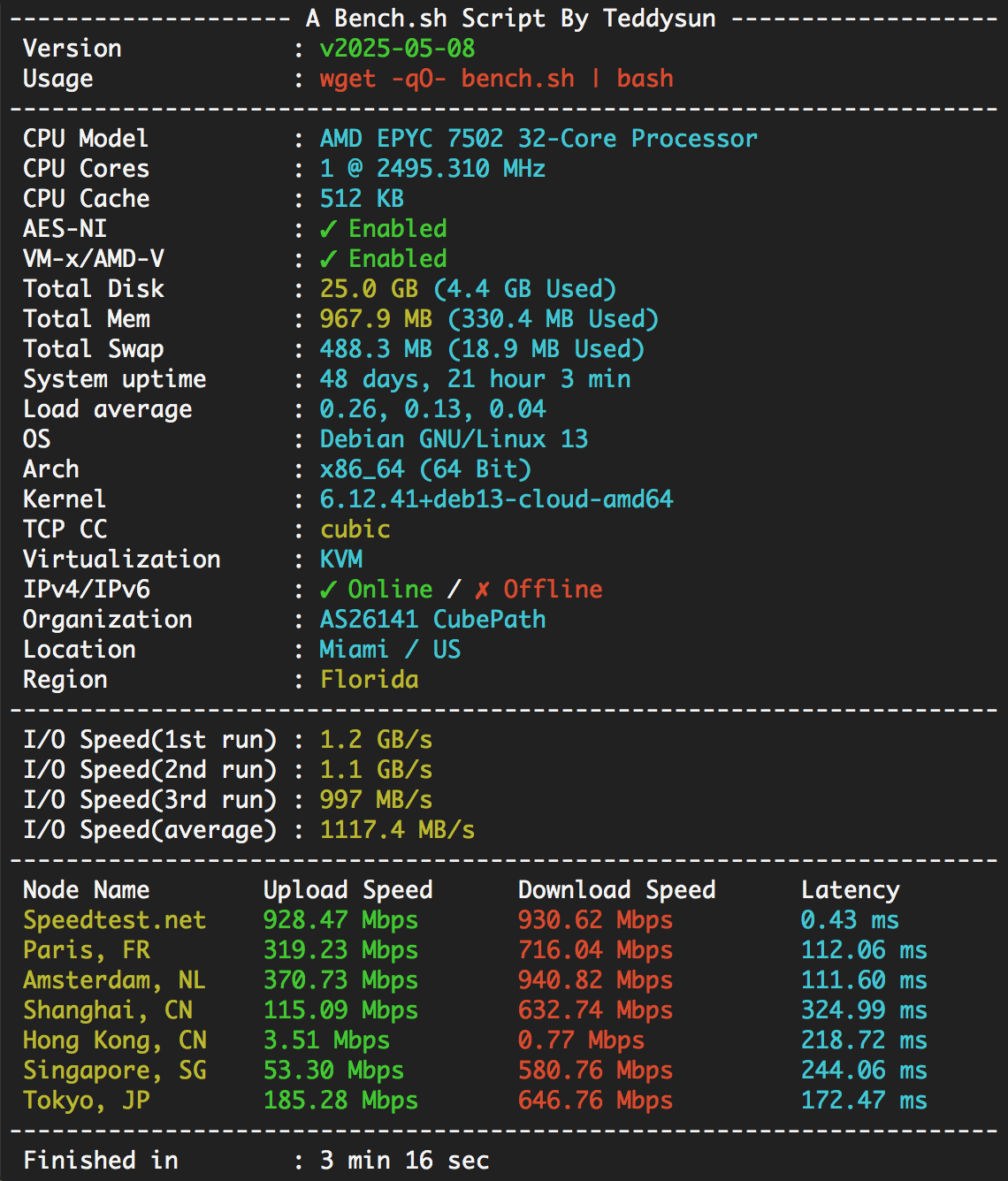Viewport: 1008px width, 1181px height.
Task: Click the Speedtest.net node name
Action: (114, 920)
